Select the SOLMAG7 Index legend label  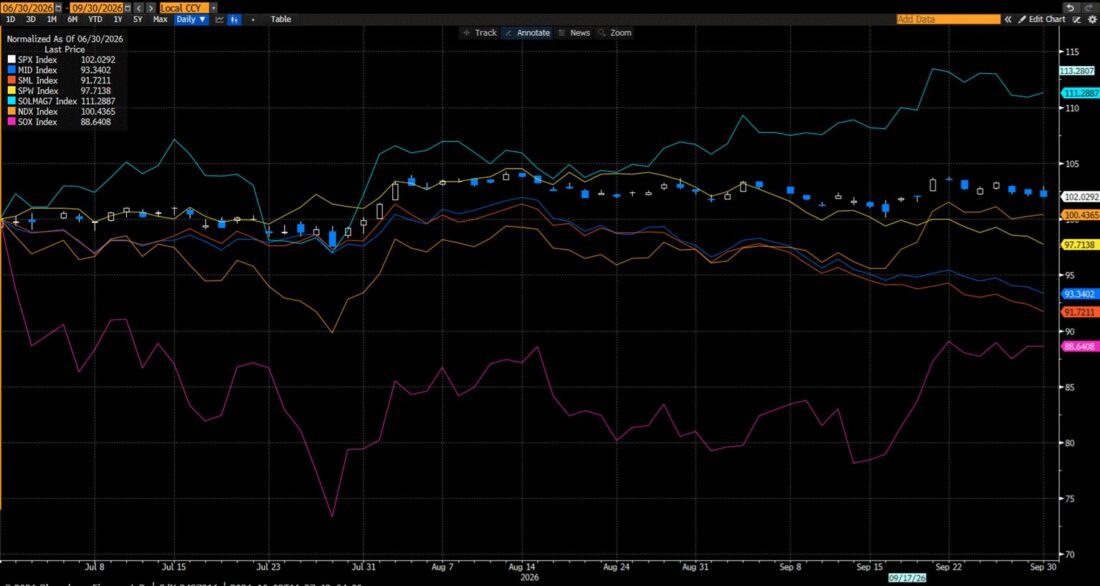48,101
